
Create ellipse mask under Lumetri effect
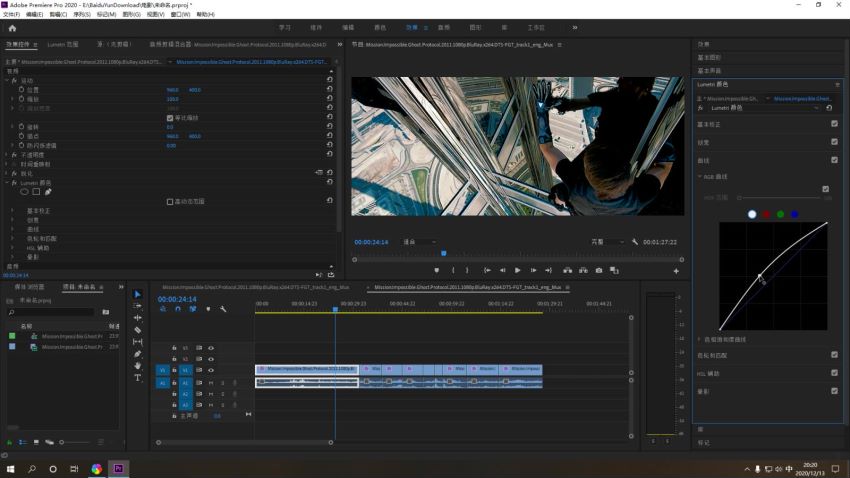(x=24, y=192)
